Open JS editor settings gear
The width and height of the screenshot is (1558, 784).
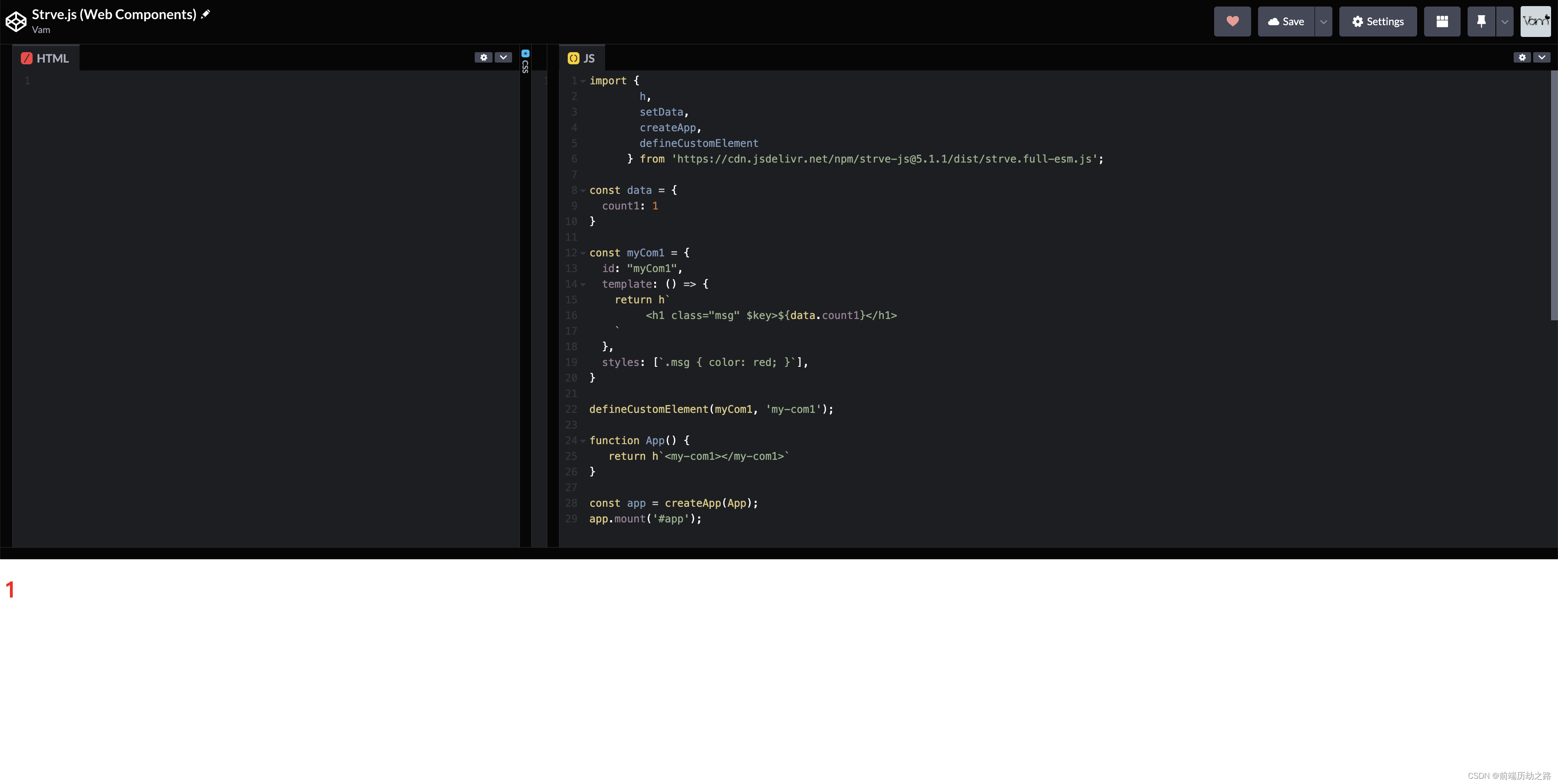(x=1522, y=57)
